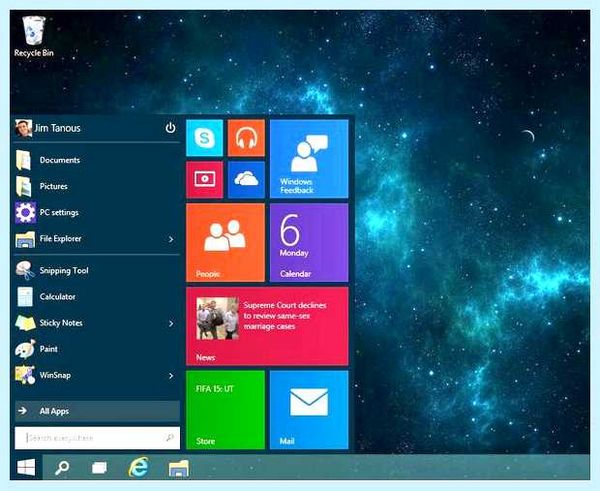
Task: Open PC settings
Action: coord(96,212)
